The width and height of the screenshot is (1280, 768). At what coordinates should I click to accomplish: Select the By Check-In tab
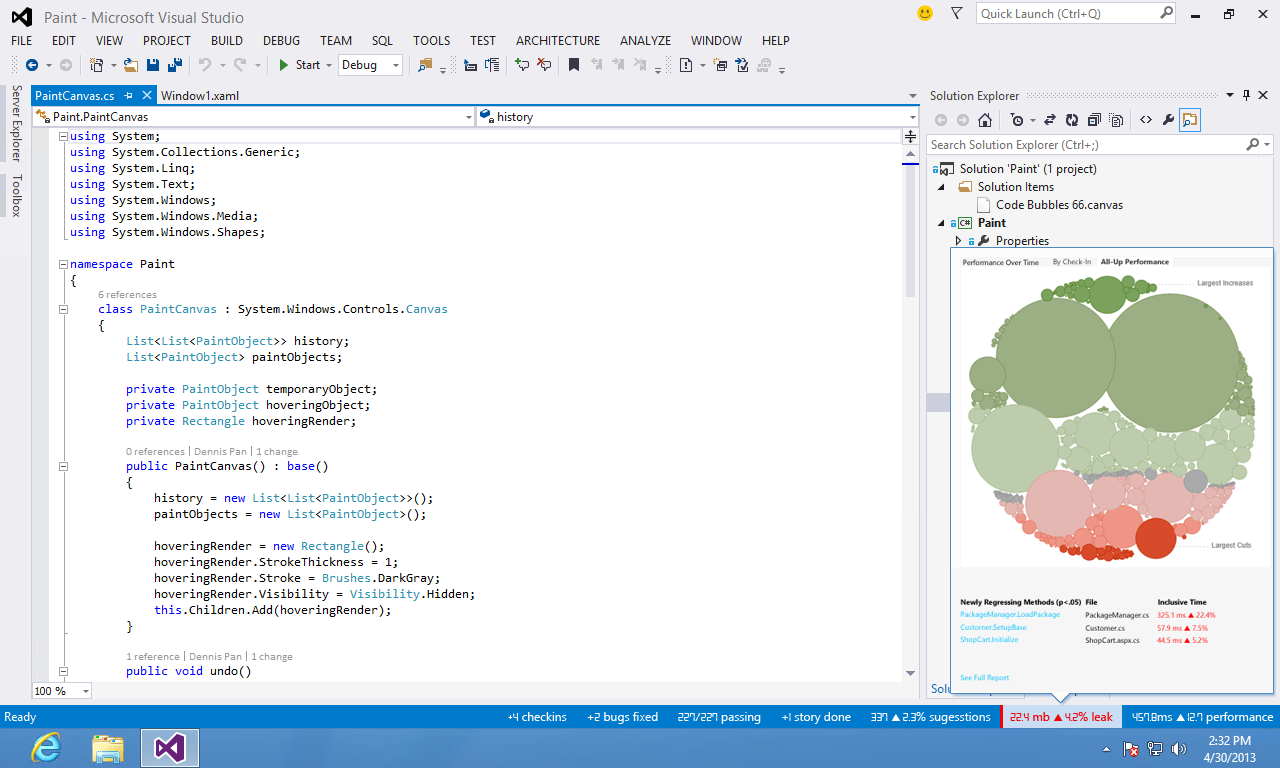(x=1070, y=262)
